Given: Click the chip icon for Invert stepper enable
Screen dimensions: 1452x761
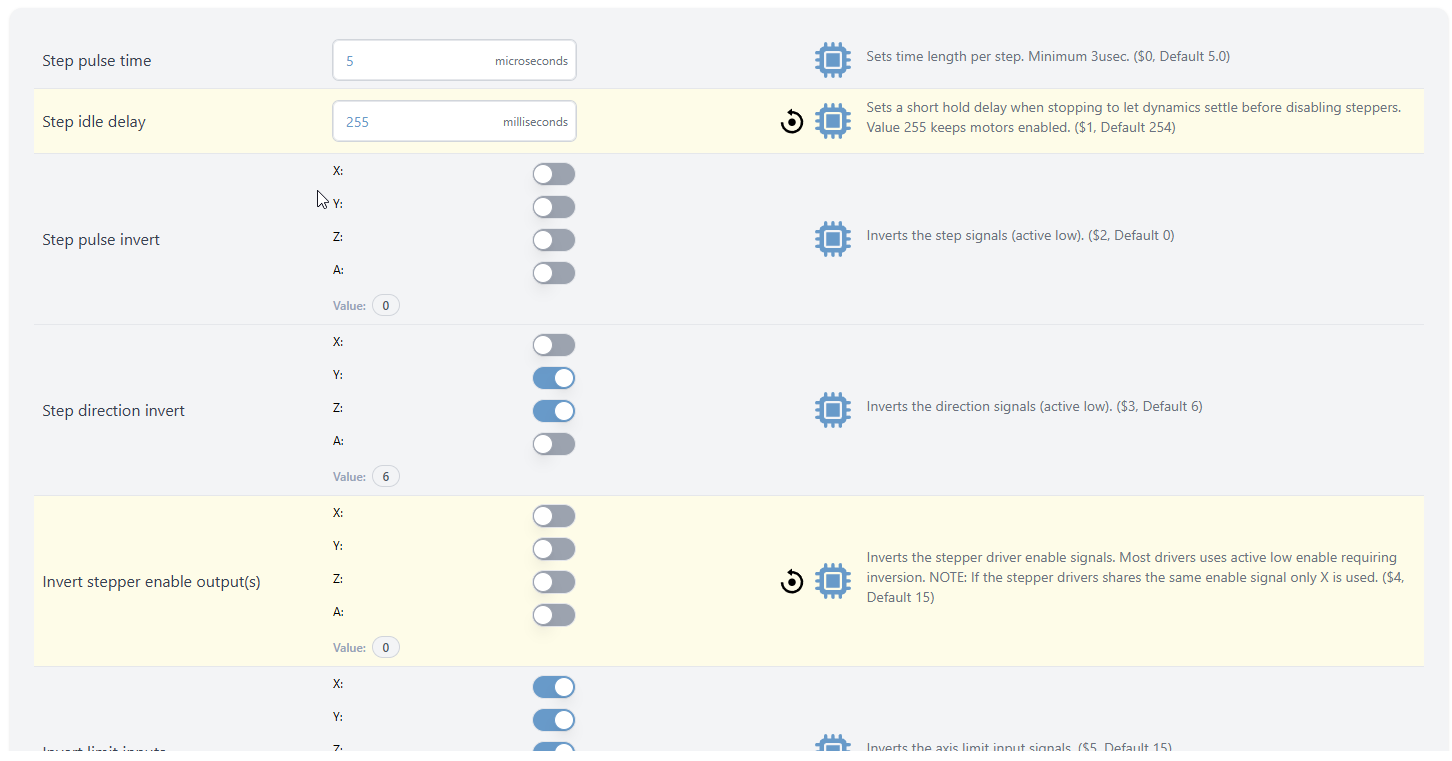Looking at the screenshot, I should click(832, 581).
